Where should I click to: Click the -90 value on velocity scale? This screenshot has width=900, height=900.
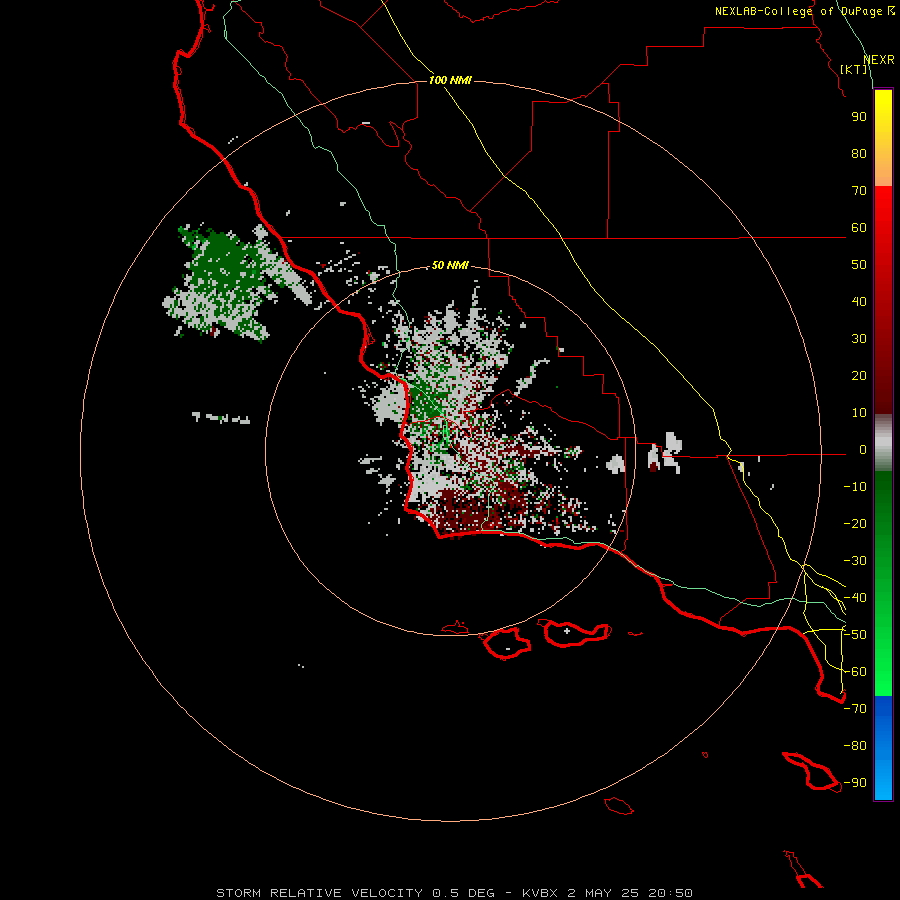[855, 783]
